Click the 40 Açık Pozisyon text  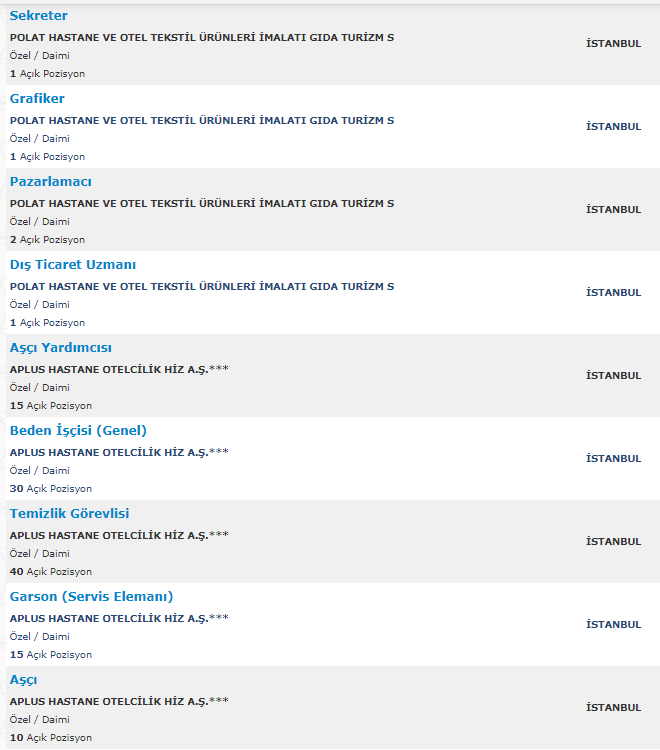[51, 572]
